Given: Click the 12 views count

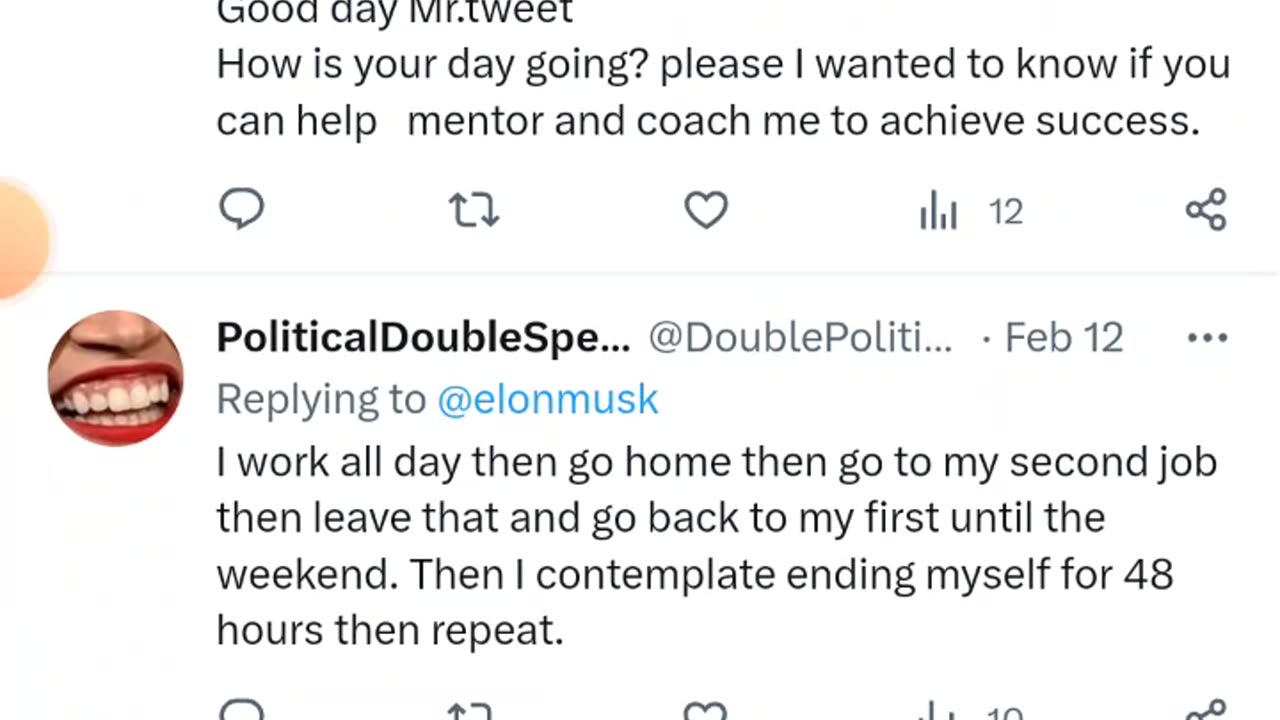Looking at the screenshot, I should 1006,212.
